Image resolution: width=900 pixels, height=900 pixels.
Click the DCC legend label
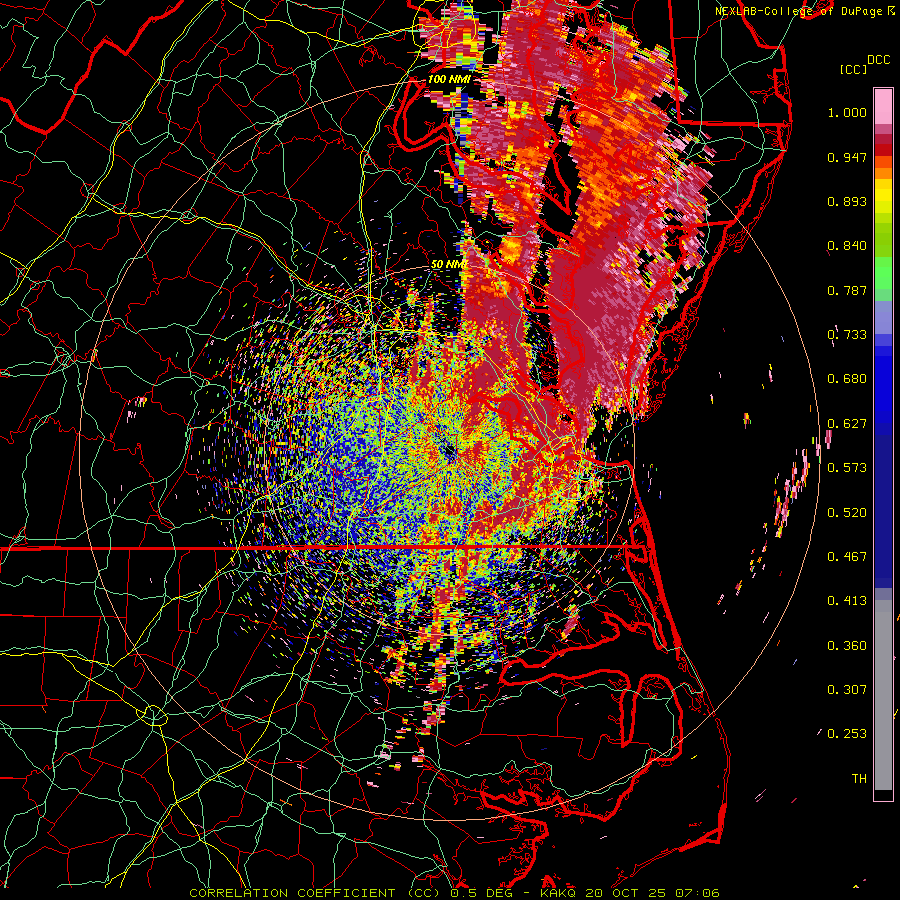pos(878,60)
